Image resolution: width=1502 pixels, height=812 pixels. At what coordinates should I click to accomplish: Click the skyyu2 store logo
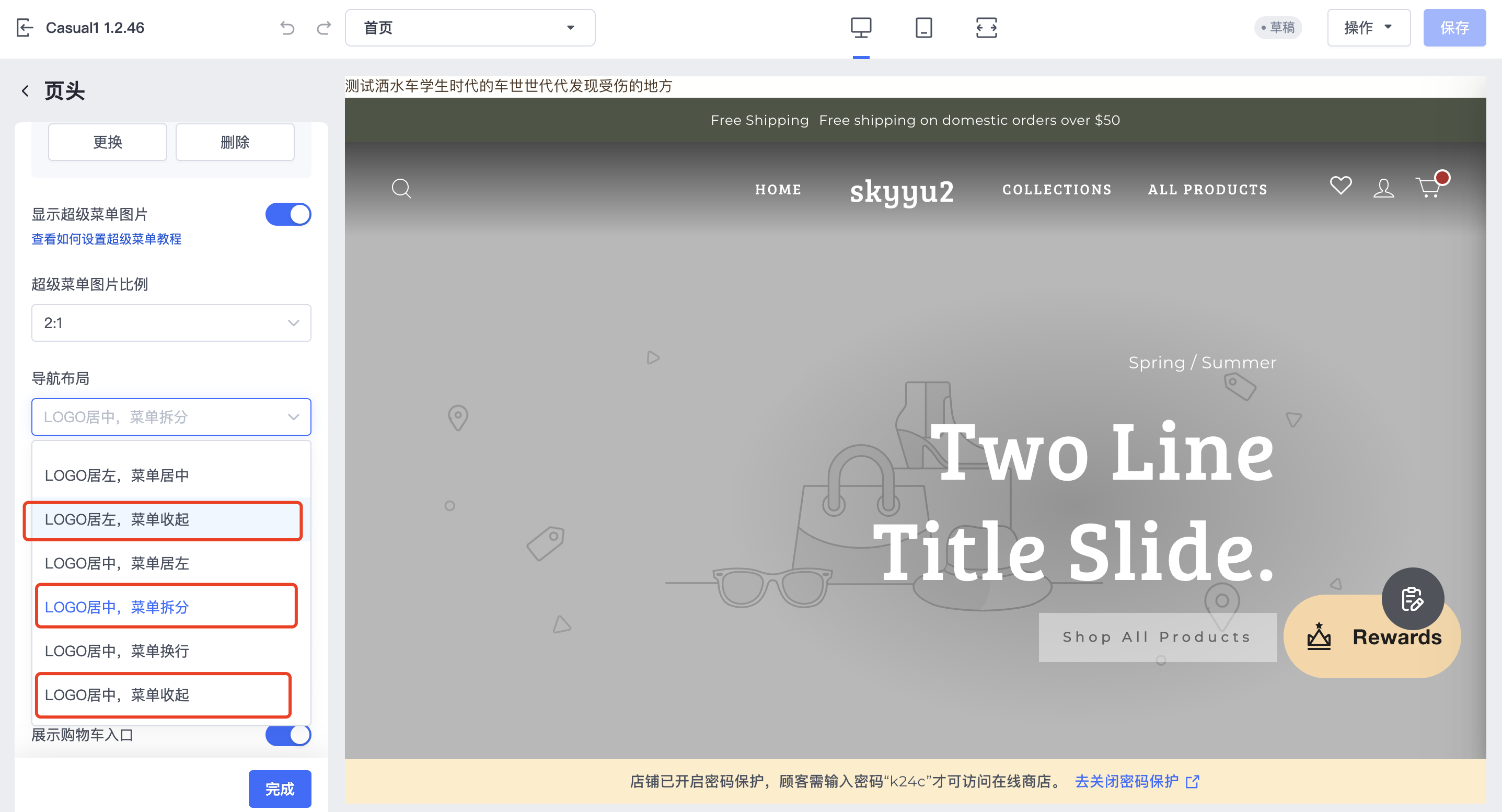(902, 192)
